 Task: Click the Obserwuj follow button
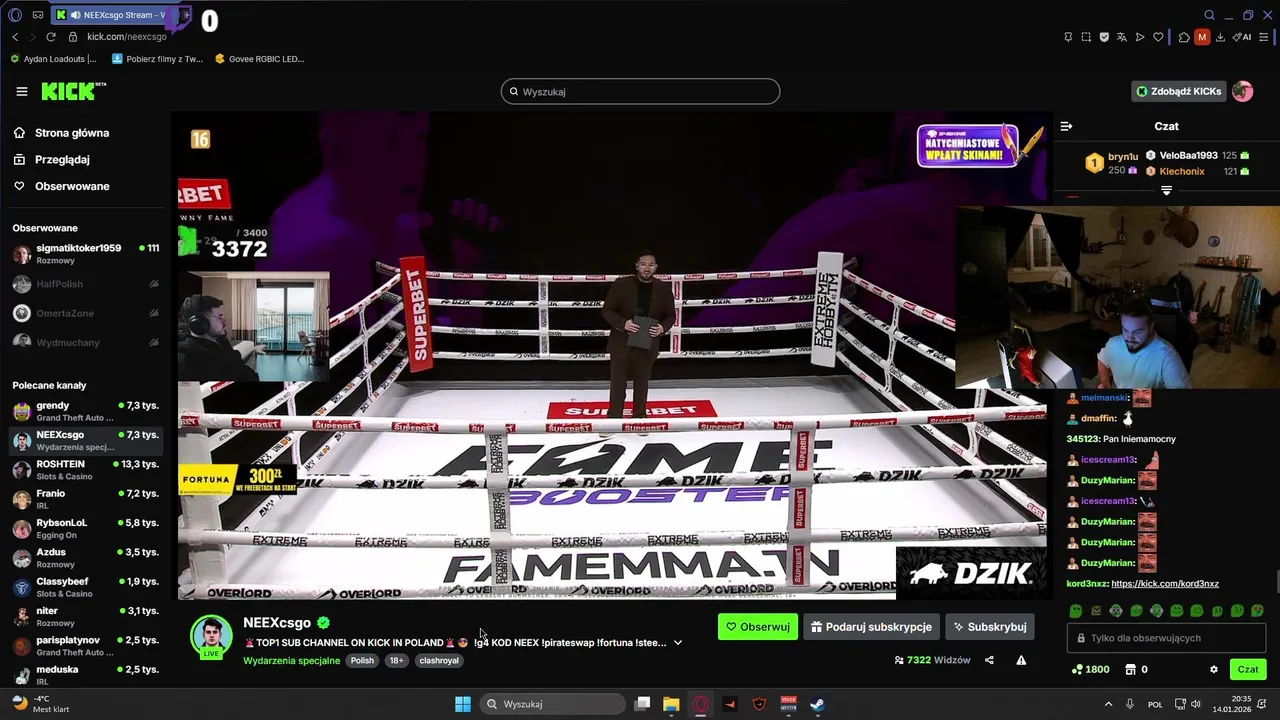click(758, 627)
